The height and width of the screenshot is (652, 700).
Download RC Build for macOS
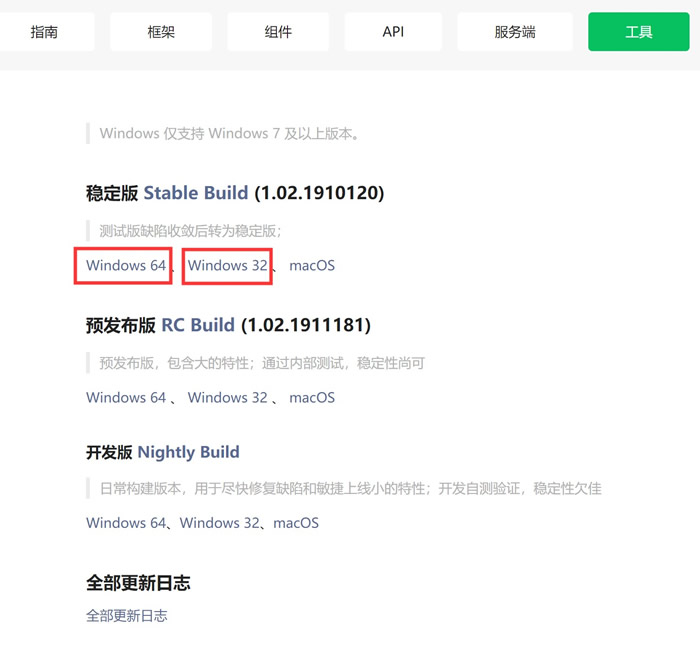[x=312, y=398]
